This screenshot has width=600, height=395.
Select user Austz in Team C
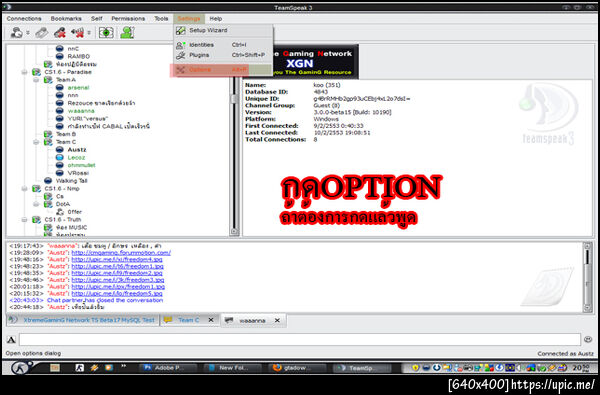coord(77,150)
